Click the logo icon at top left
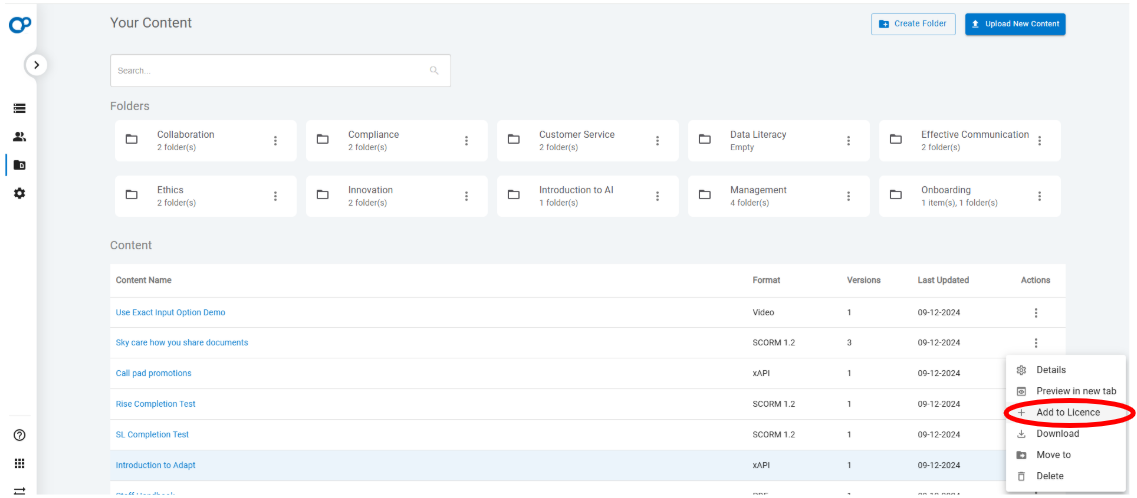Viewport: 1137px width, 498px height. click(19, 24)
